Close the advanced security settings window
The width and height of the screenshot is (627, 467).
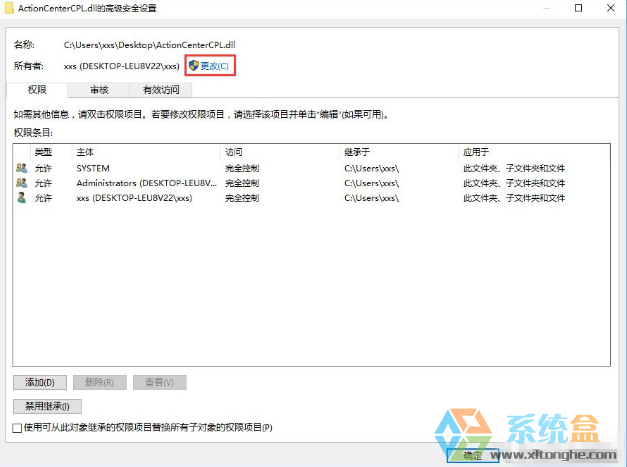610,8
